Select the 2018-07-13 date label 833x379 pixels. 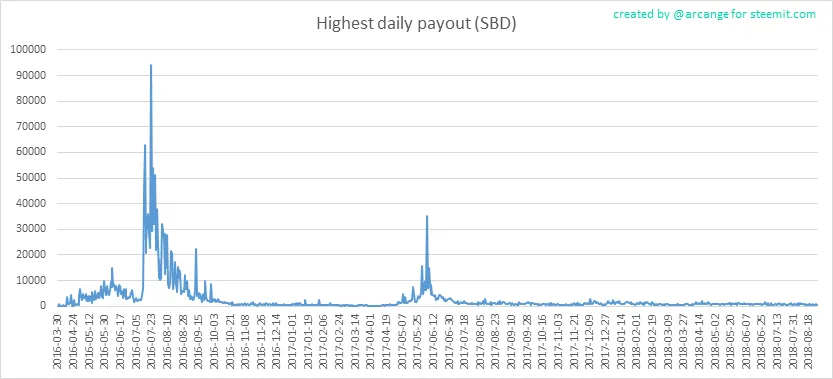778,341
